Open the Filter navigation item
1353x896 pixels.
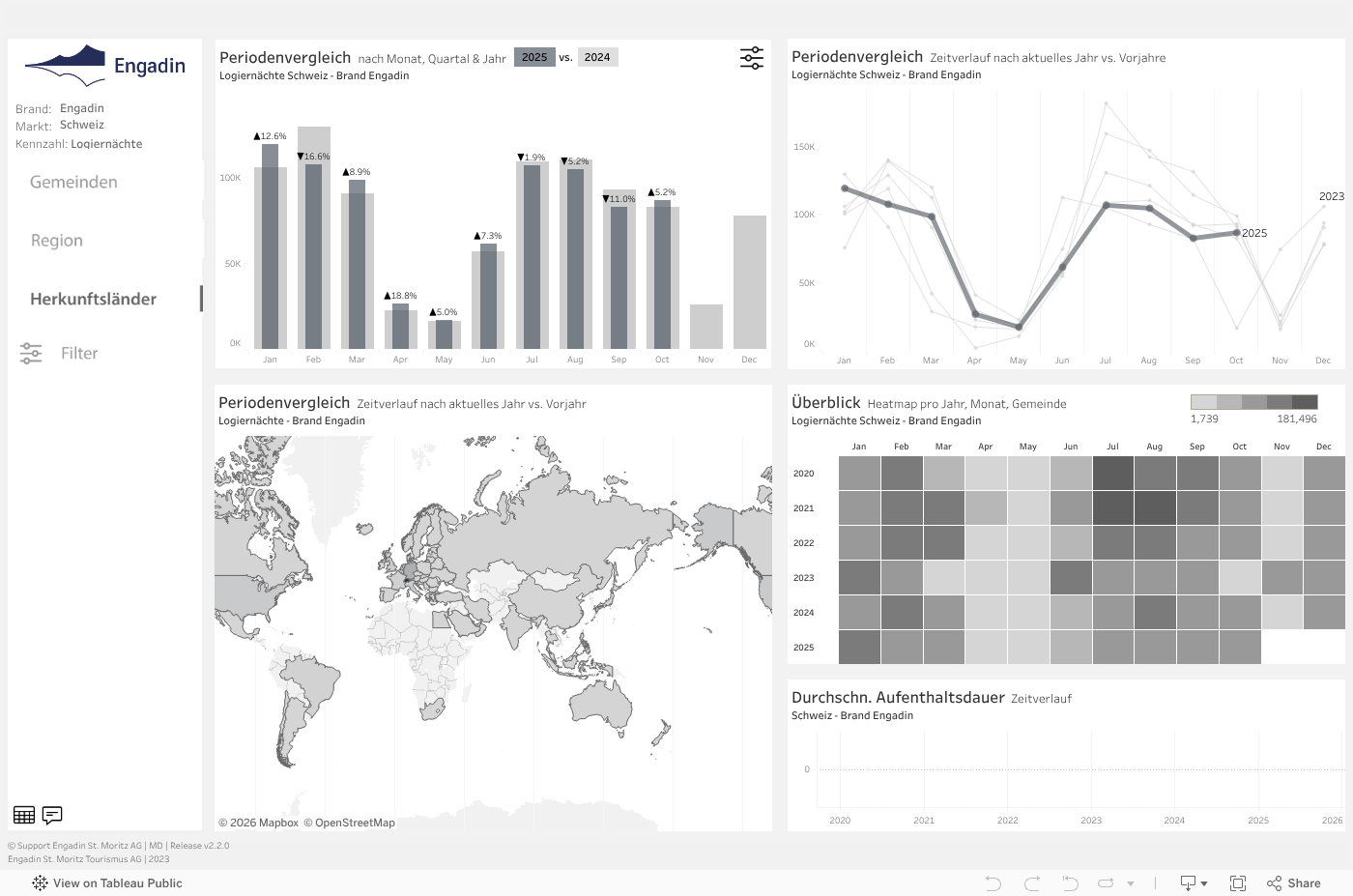tap(79, 353)
